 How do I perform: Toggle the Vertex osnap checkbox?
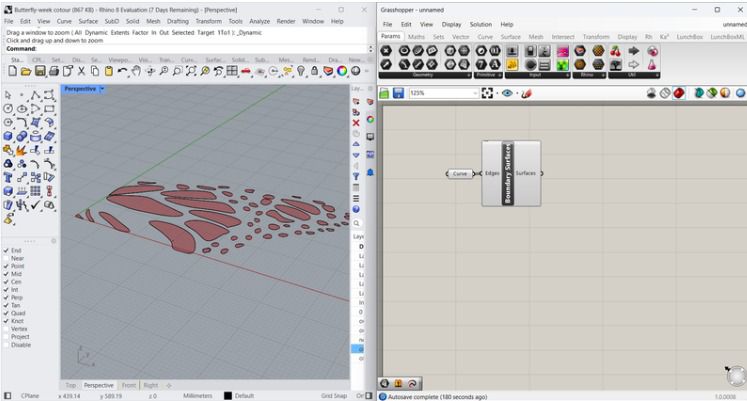tap(6, 328)
